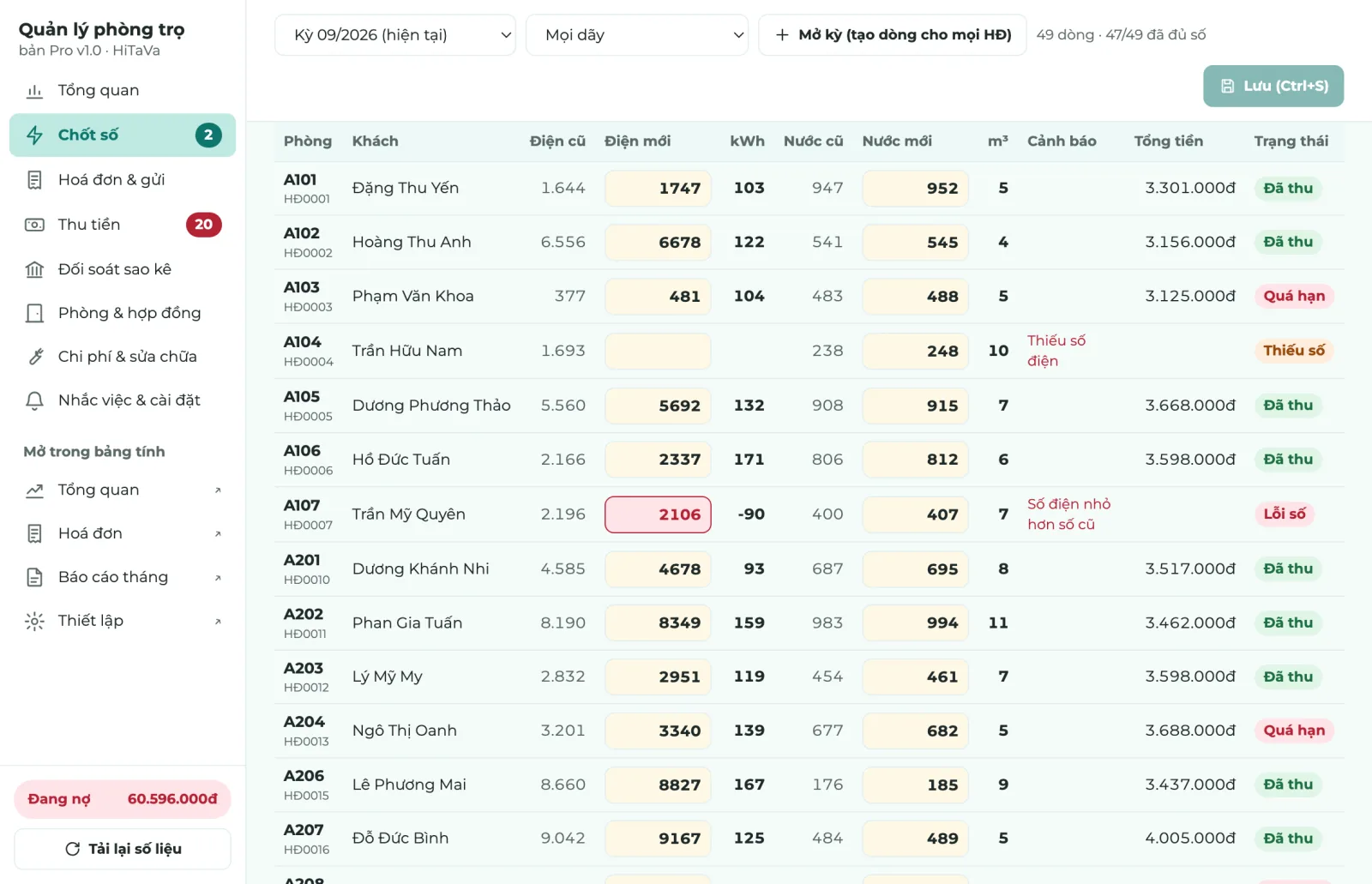The width and height of the screenshot is (1372, 884).
Task: Click the Tổng tiền column header
Action: coord(1168,141)
